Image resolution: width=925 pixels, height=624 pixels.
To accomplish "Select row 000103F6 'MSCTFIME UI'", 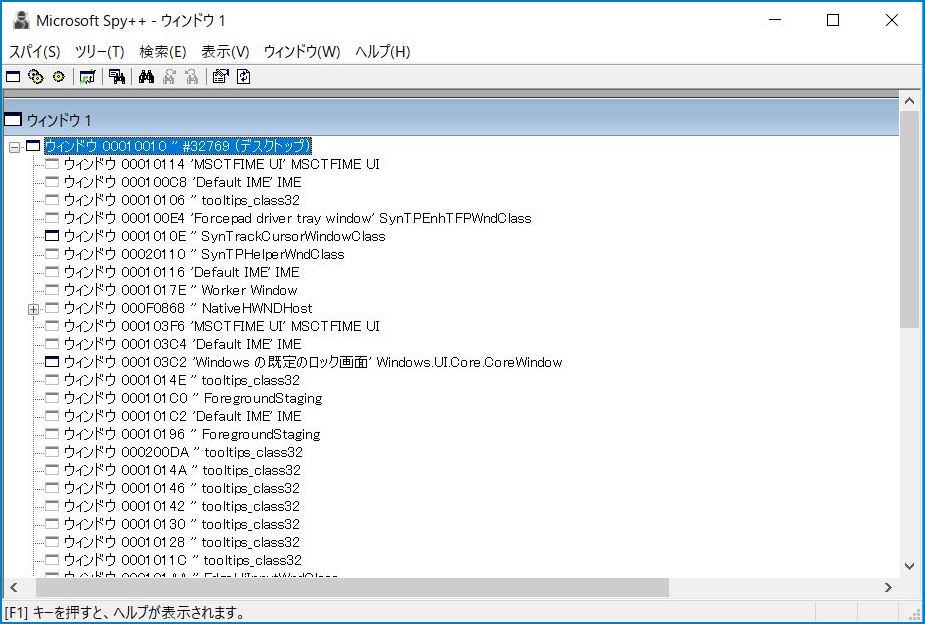I will [x=222, y=326].
